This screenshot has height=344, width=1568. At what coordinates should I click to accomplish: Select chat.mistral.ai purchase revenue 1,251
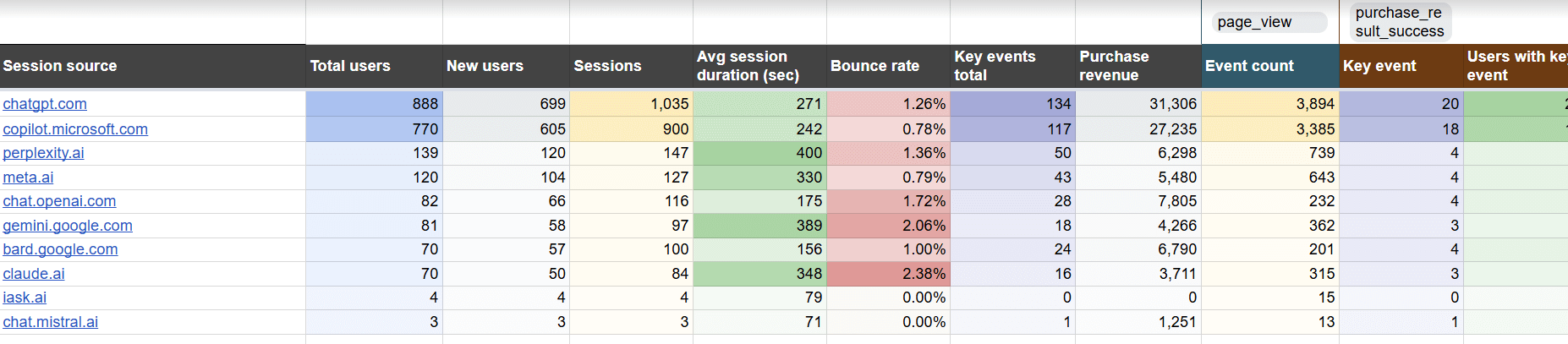(1138, 322)
